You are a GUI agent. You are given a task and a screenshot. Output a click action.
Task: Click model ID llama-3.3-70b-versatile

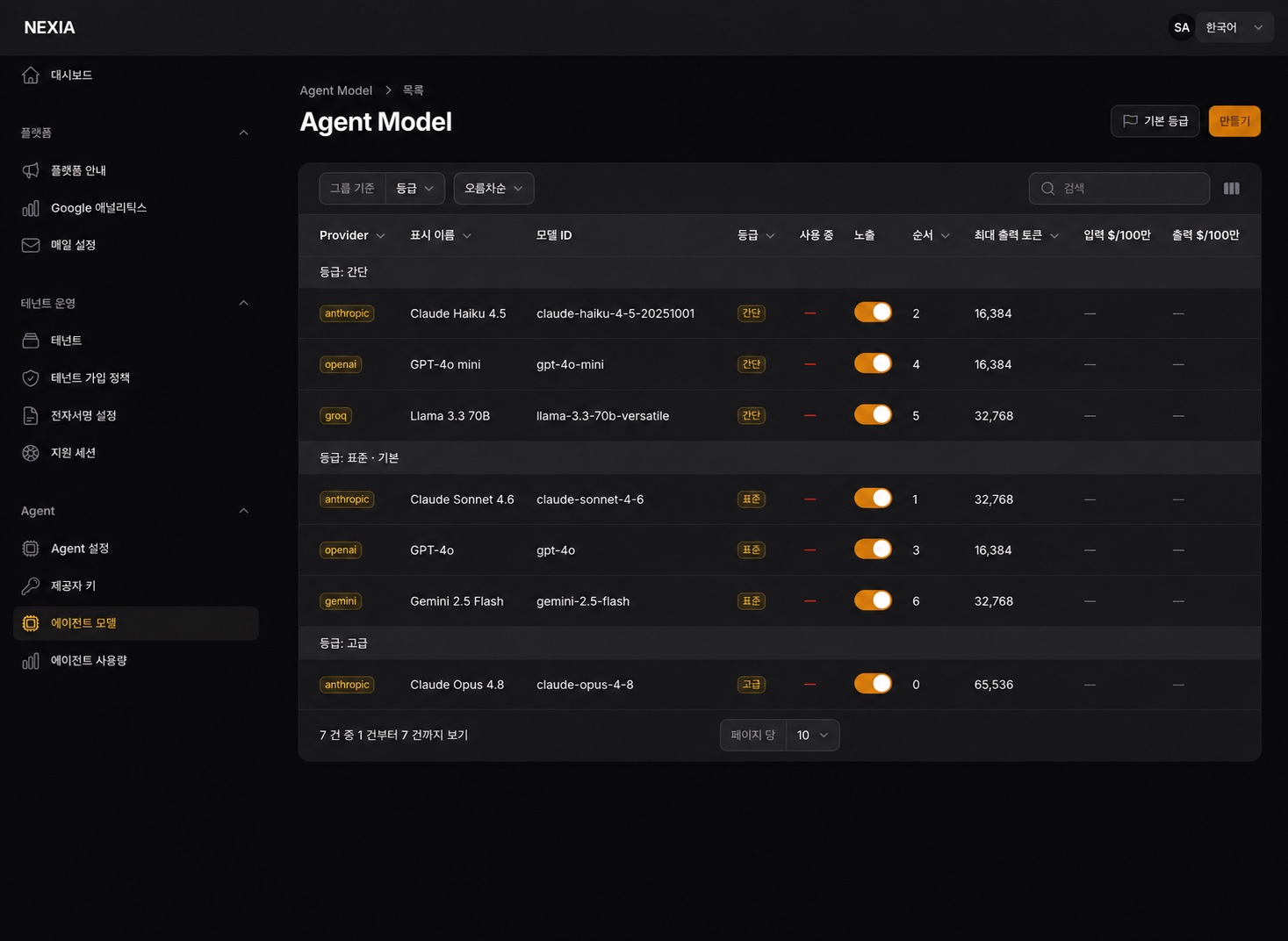tap(603, 416)
